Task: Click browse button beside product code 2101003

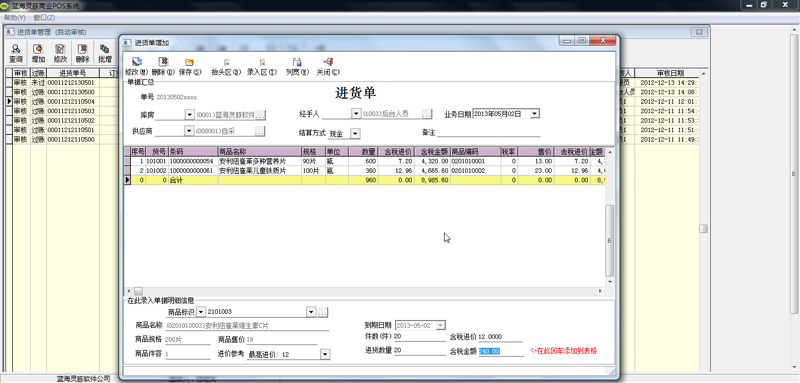Action: coord(322,312)
